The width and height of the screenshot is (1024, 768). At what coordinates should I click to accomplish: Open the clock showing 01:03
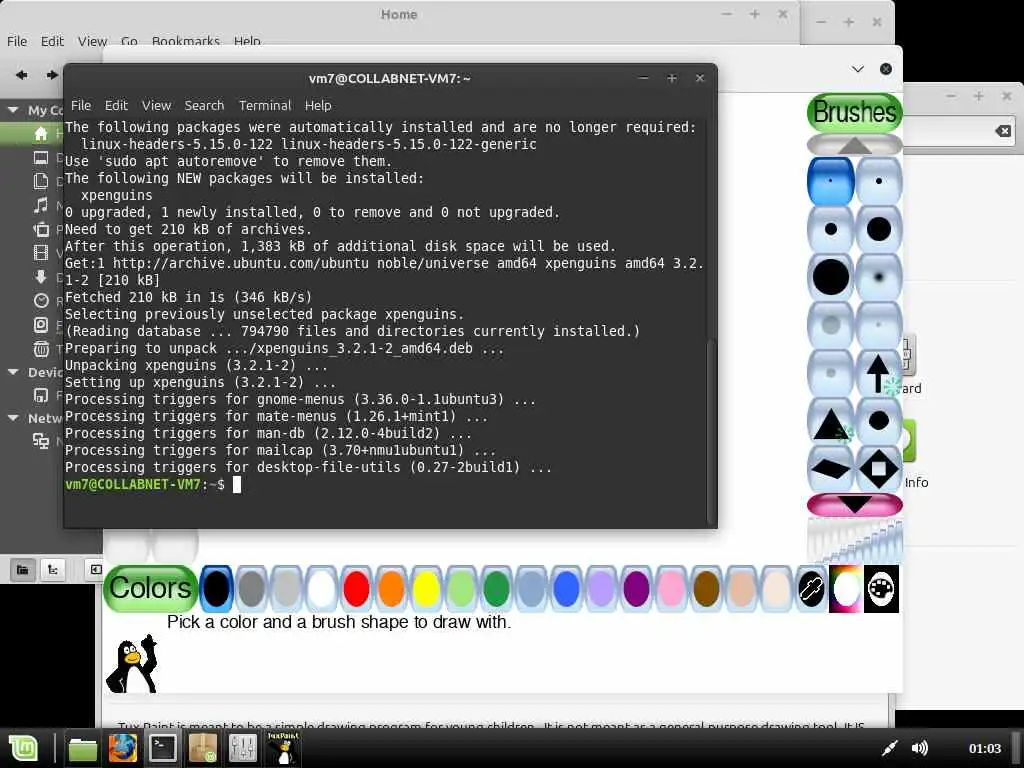pos(985,748)
